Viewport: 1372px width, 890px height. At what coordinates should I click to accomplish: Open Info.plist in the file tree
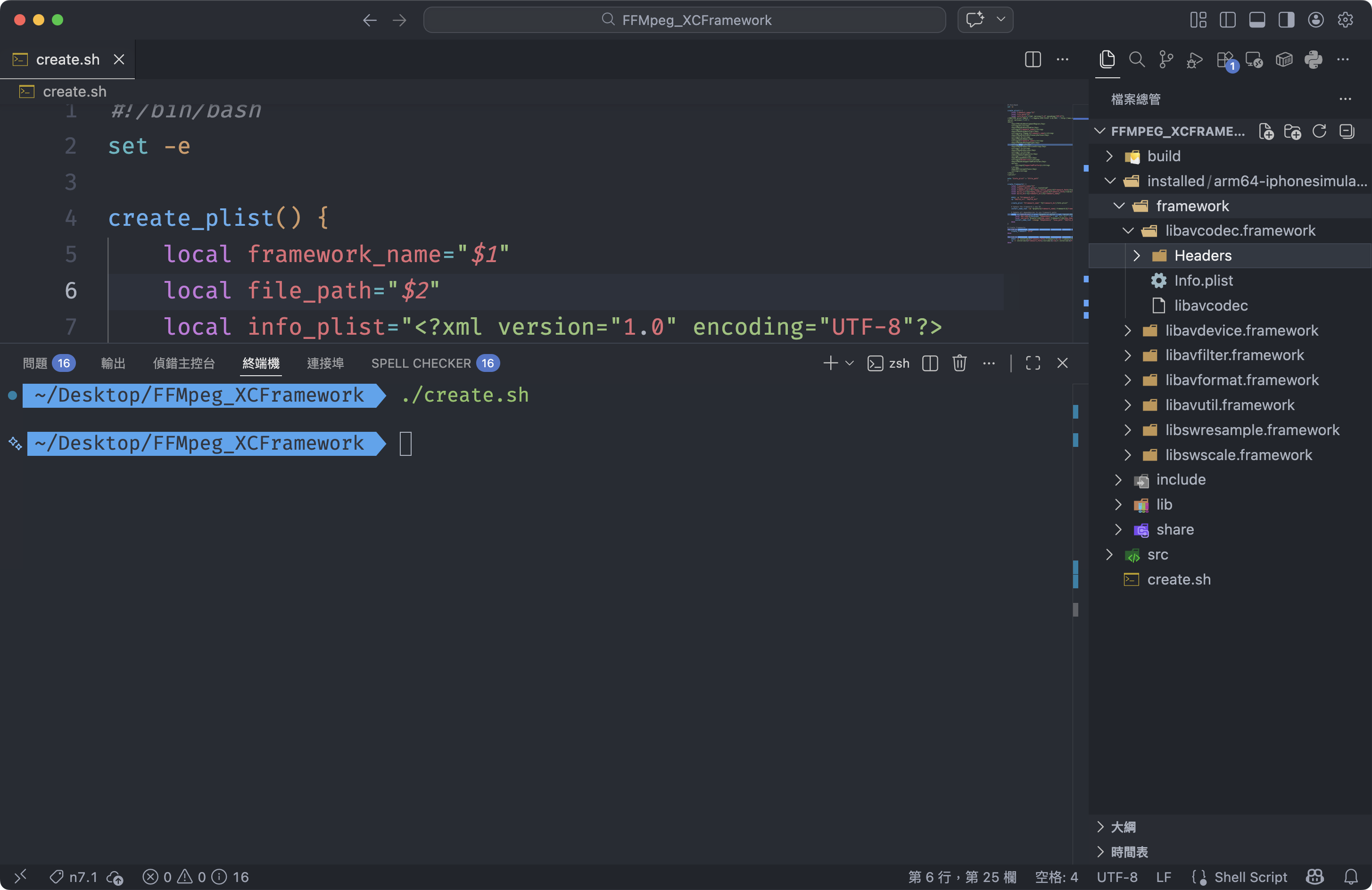click(x=1203, y=281)
